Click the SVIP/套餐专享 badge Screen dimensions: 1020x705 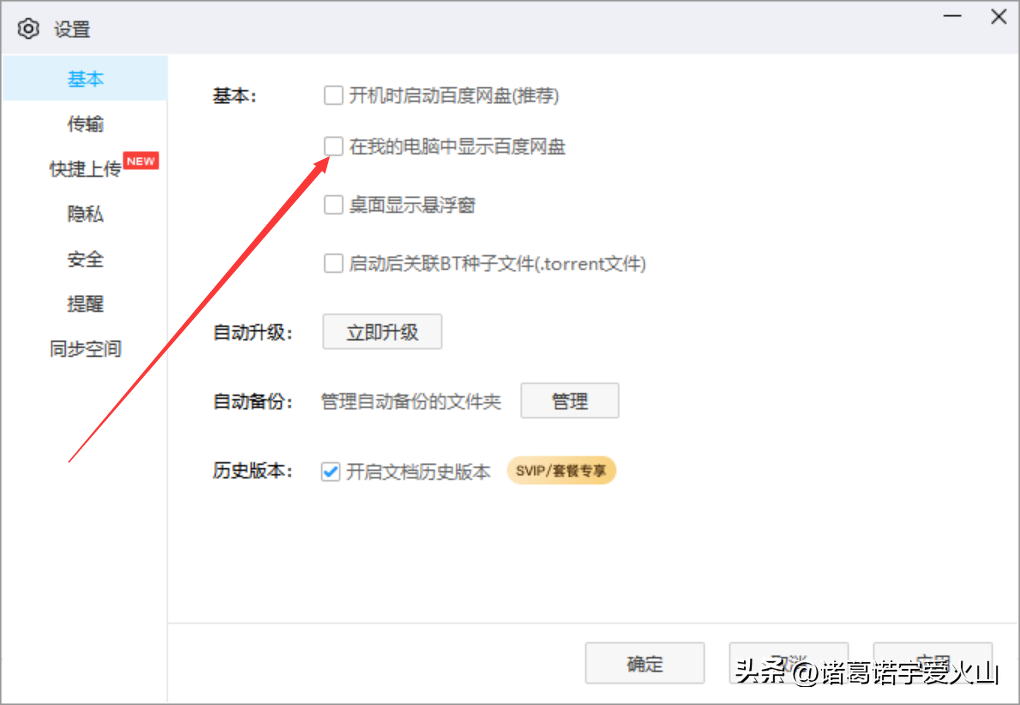point(561,471)
